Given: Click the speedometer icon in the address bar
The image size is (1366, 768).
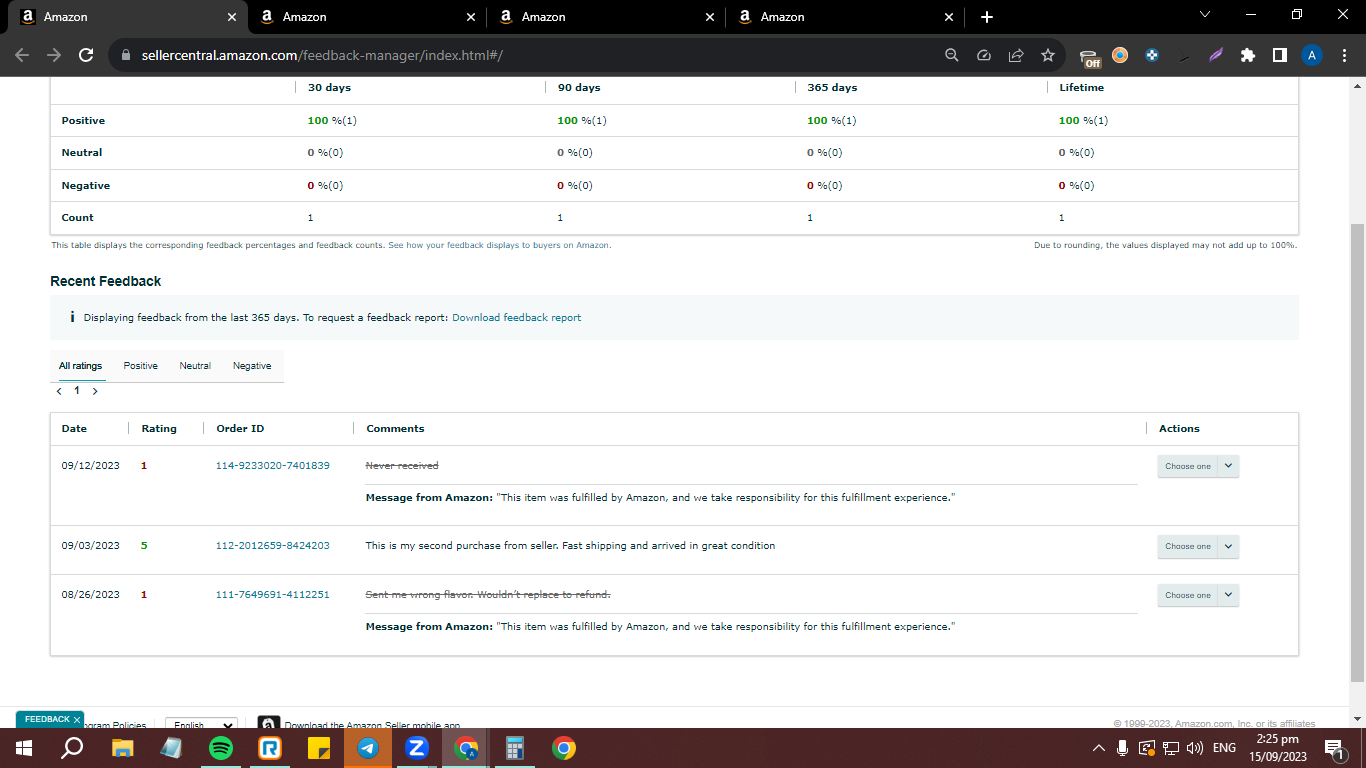Looking at the screenshot, I should pyautogui.click(x=983, y=56).
